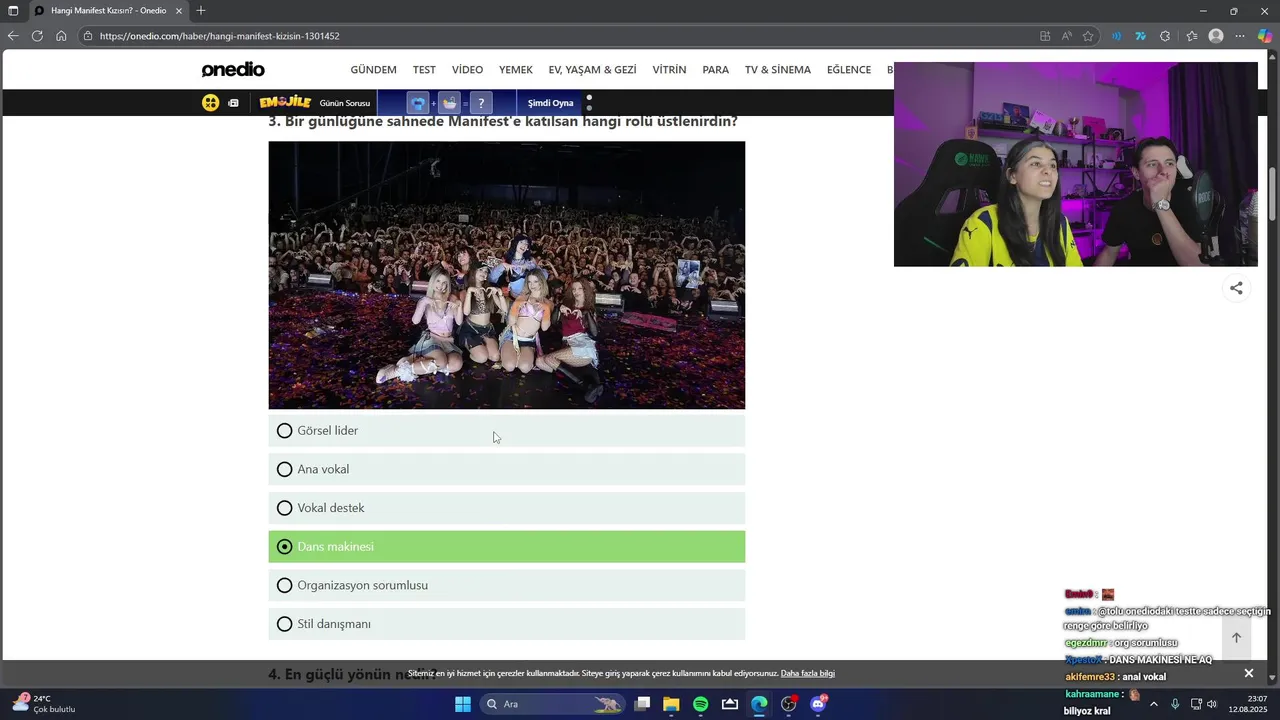Open the split screen icon in the address bar
Image resolution: width=1280 pixels, height=720 pixels.
pos(1045,36)
